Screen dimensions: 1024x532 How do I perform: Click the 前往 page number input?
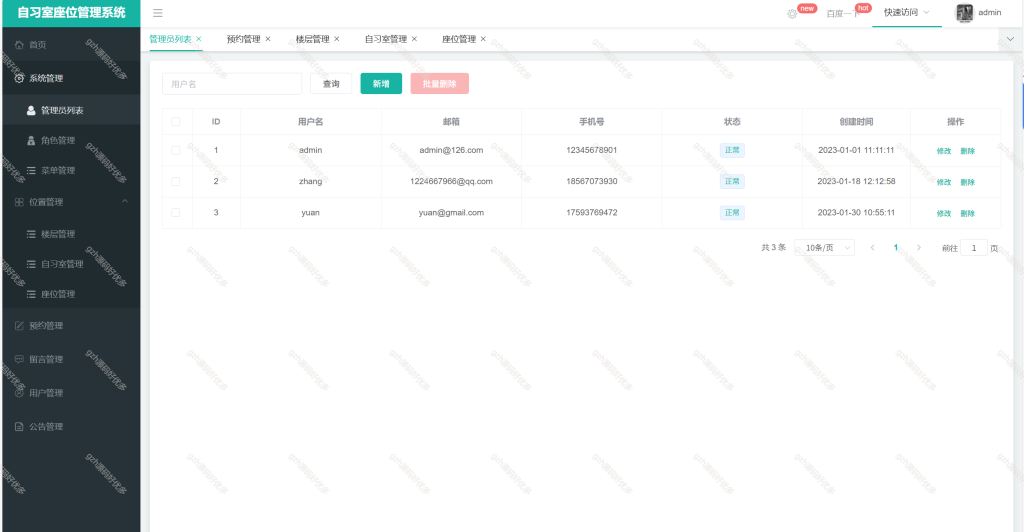click(x=974, y=248)
